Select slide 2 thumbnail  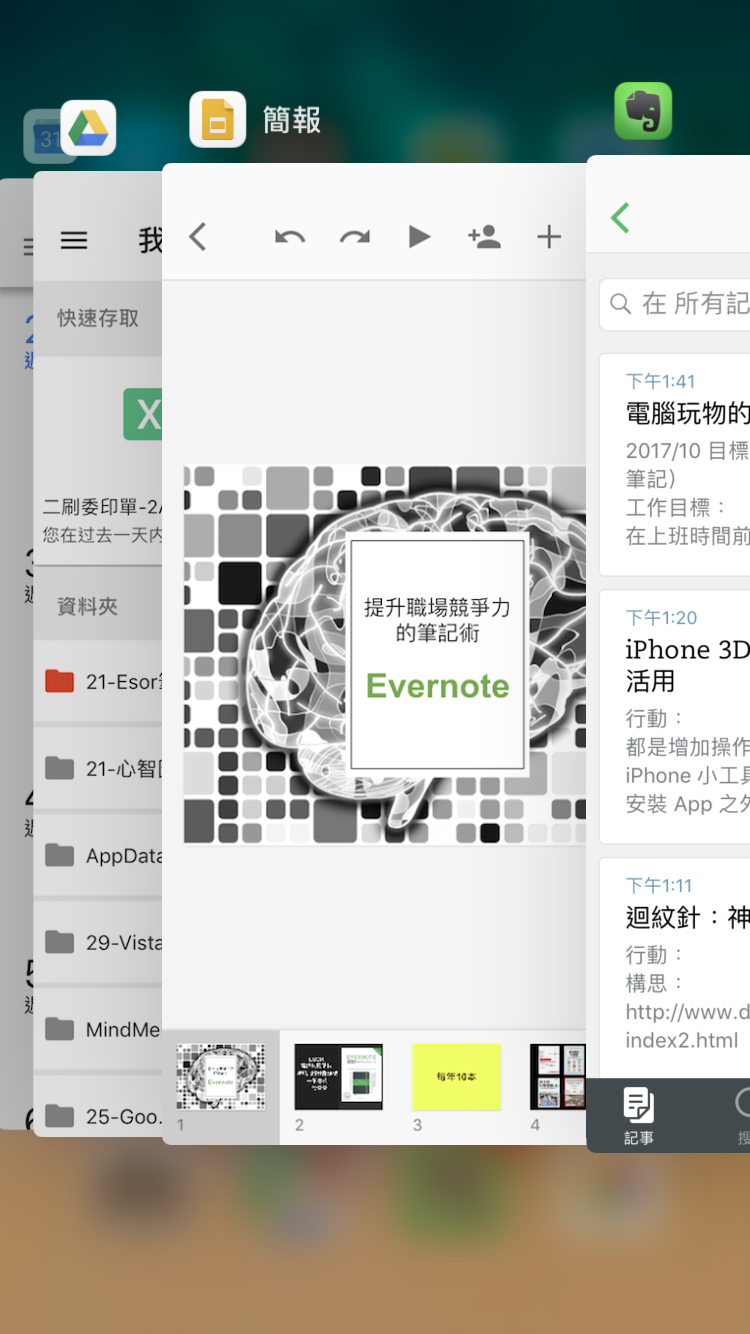click(338, 1076)
